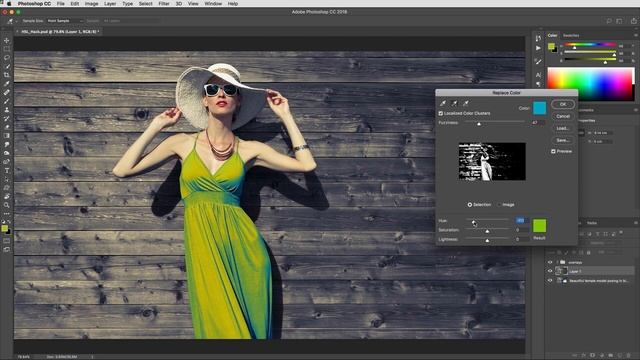640x360 pixels.
Task: Click the green Result swatch
Action: tap(539, 226)
